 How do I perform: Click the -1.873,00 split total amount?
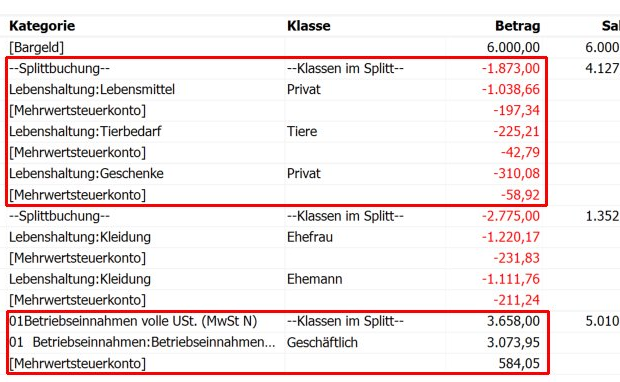click(510, 68)
